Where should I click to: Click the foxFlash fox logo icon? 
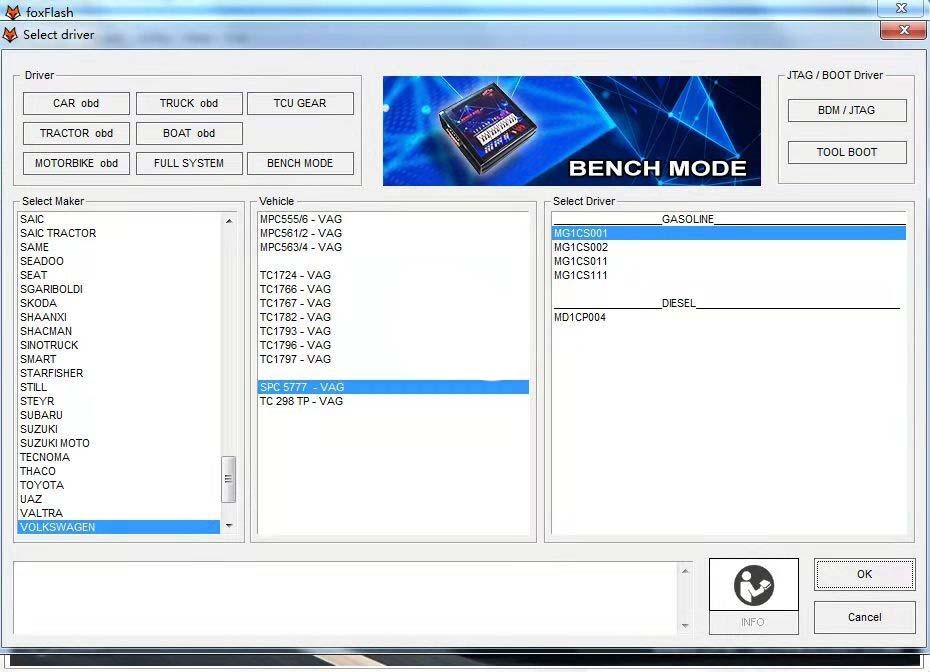(12, 13)
